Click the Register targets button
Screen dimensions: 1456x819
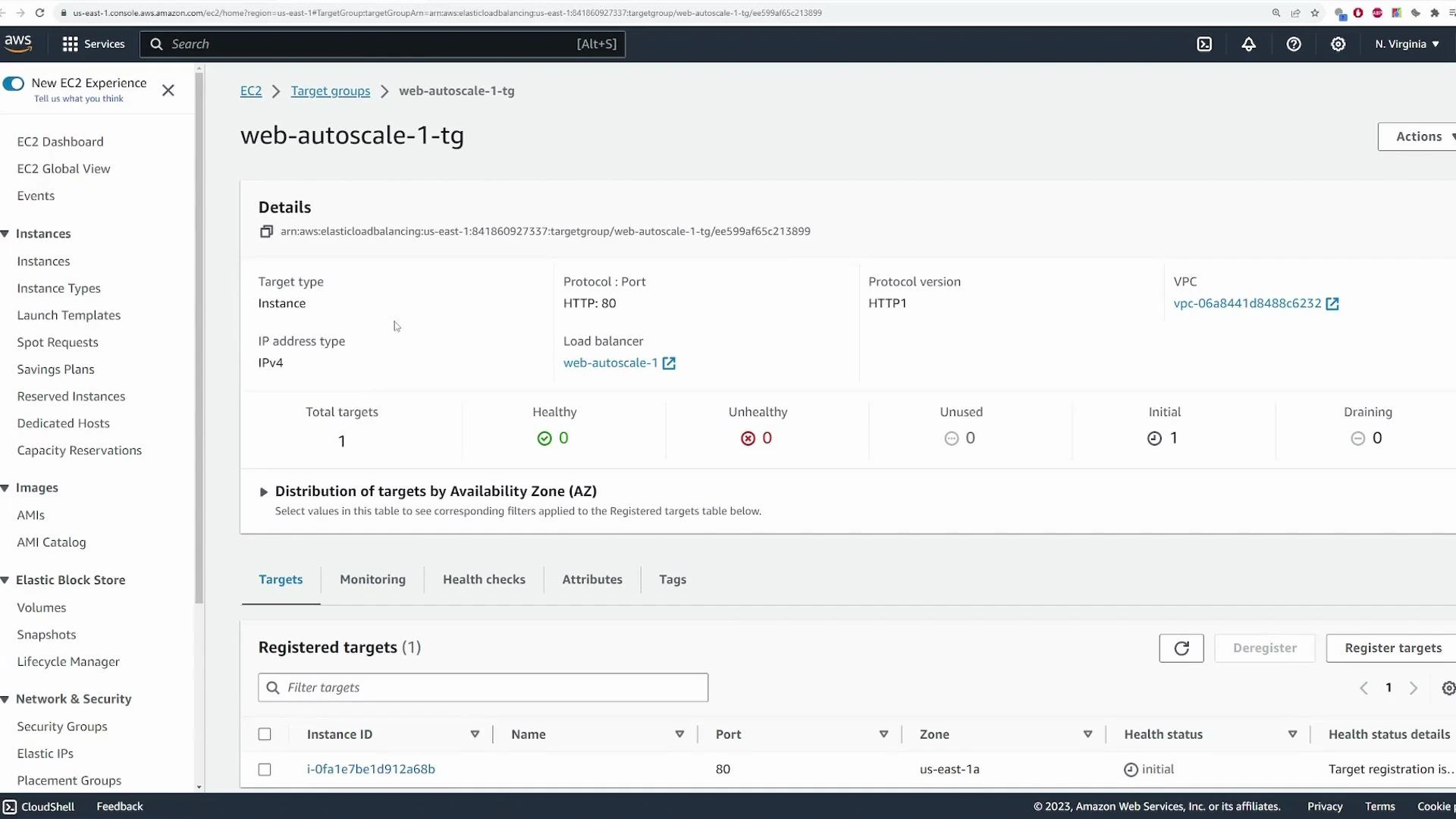point(1392,648)
